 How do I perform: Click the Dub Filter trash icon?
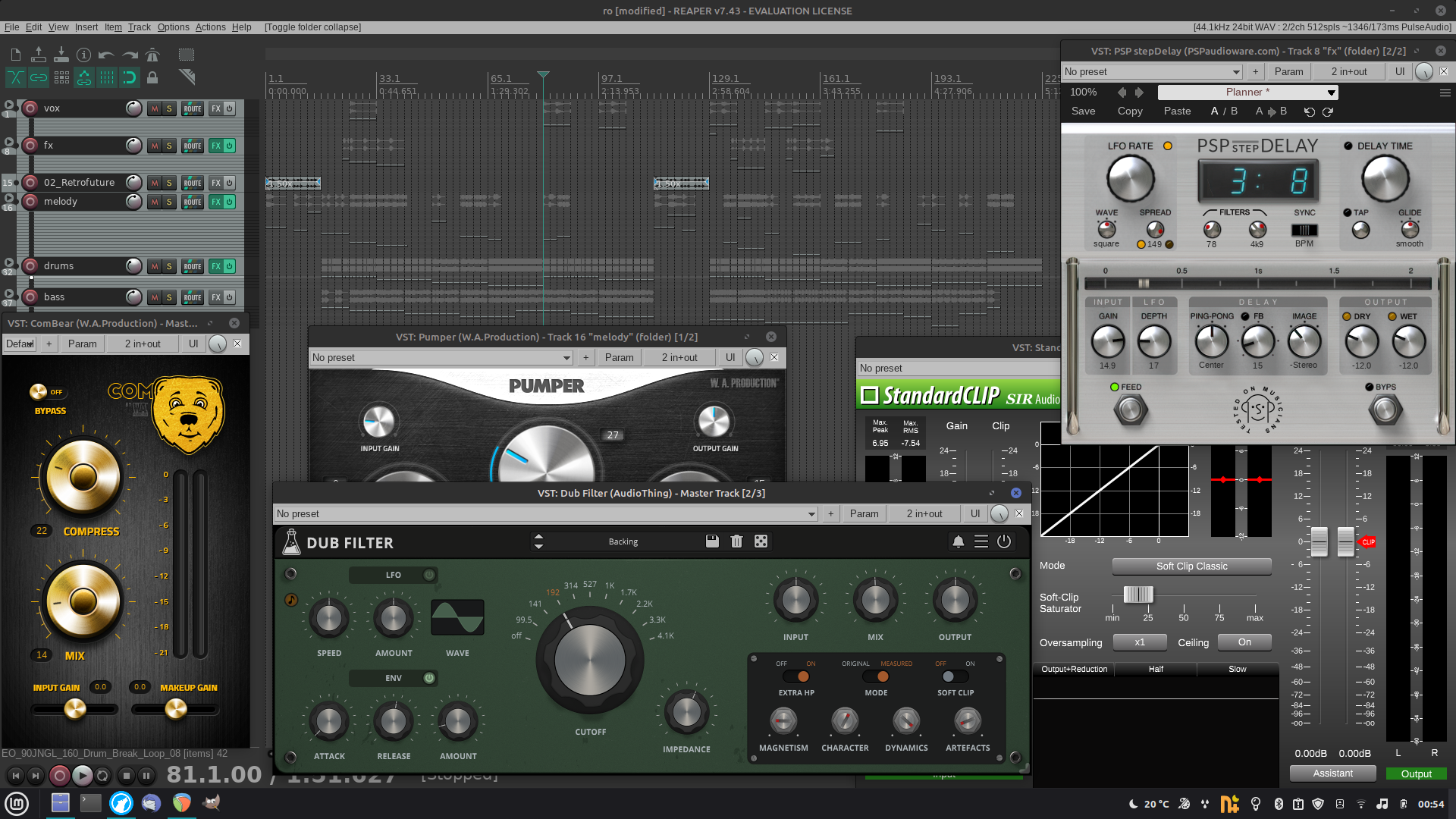coord(736,541)
